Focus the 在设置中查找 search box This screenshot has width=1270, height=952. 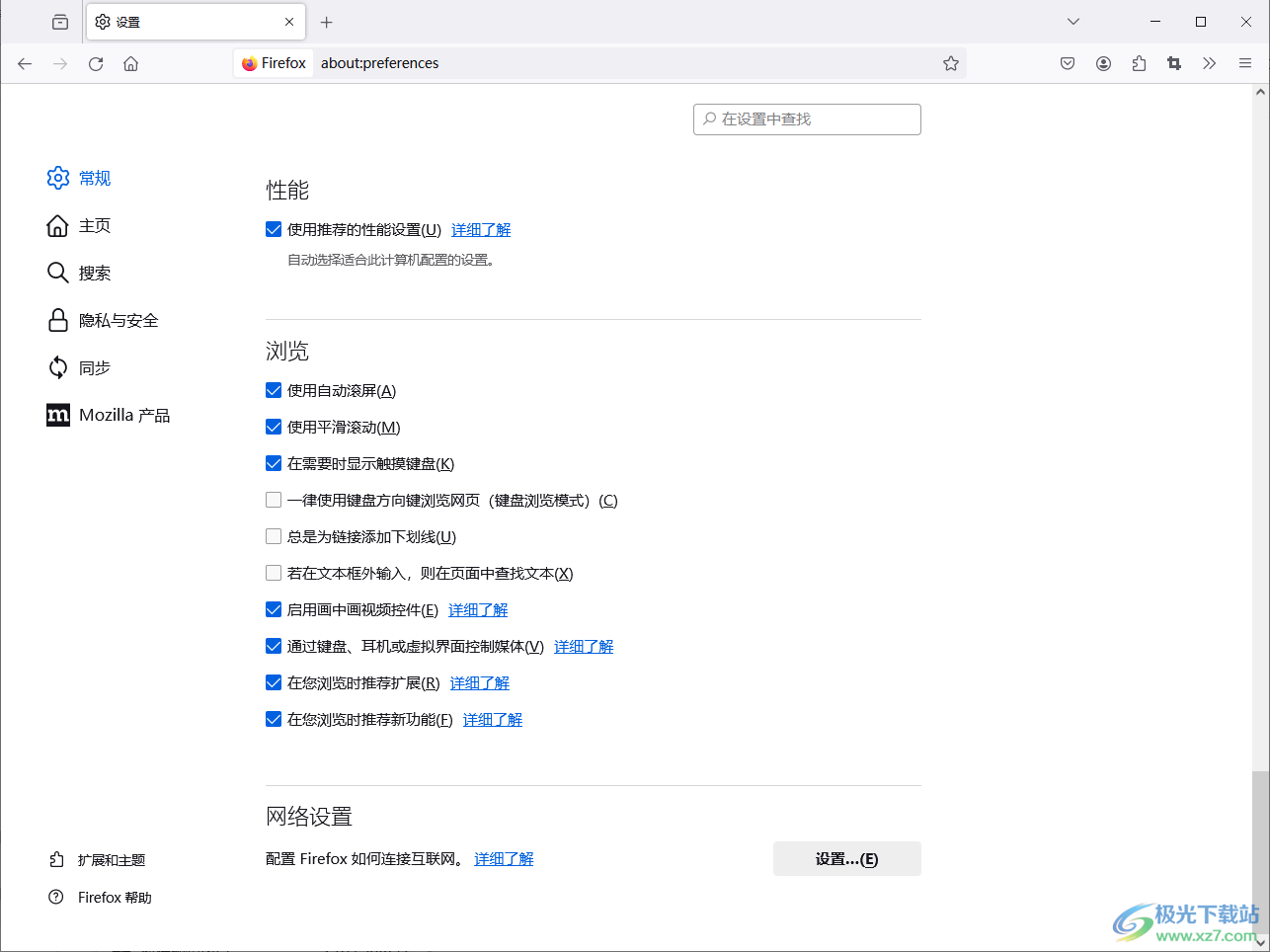807,119
